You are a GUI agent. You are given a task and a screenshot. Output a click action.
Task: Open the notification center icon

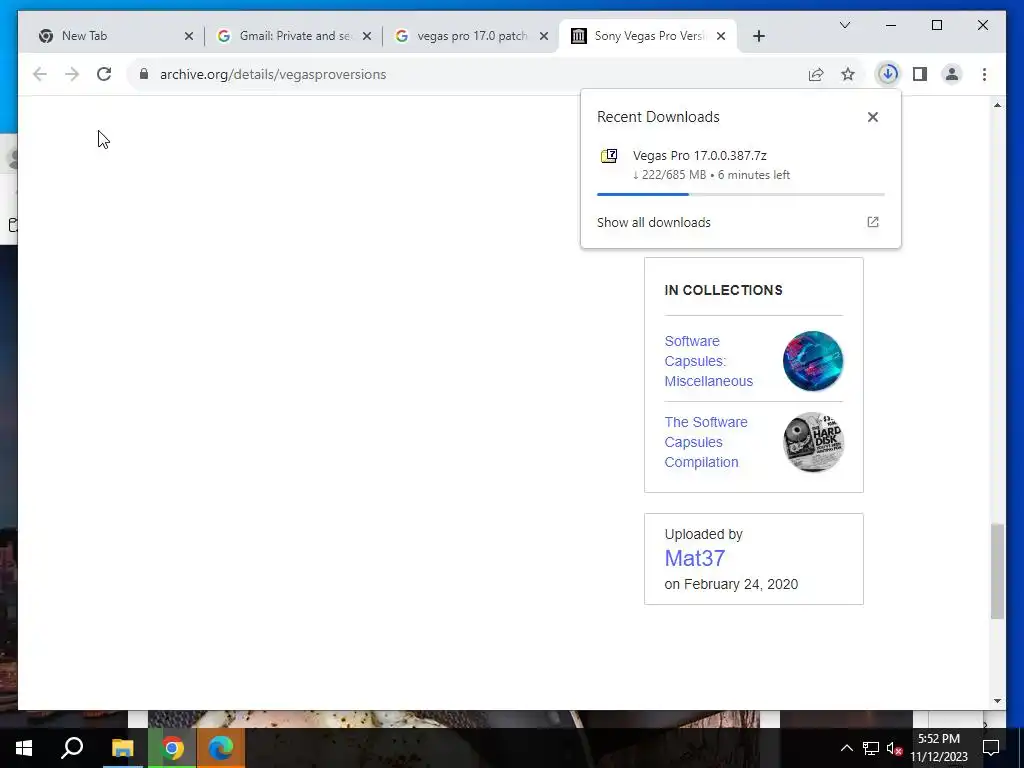pos(991,748)
